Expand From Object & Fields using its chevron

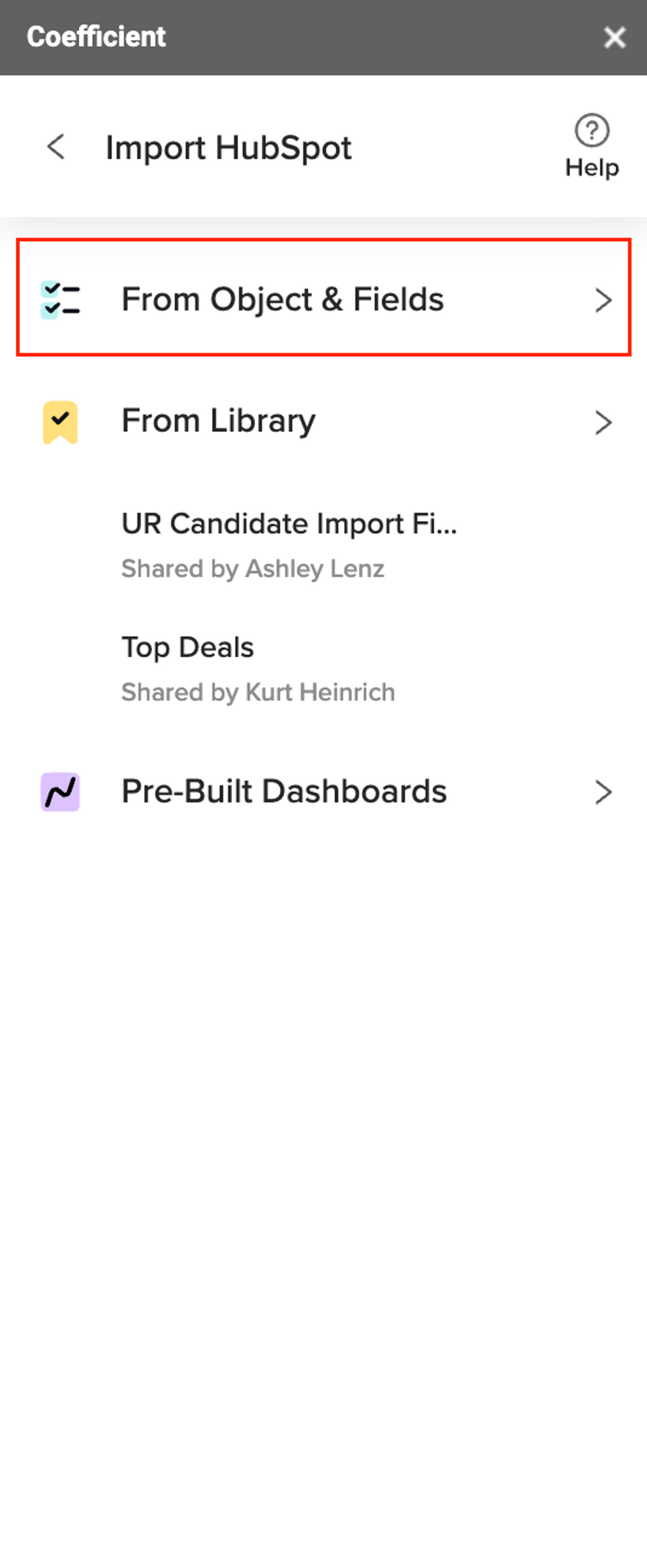click(603, 299)
